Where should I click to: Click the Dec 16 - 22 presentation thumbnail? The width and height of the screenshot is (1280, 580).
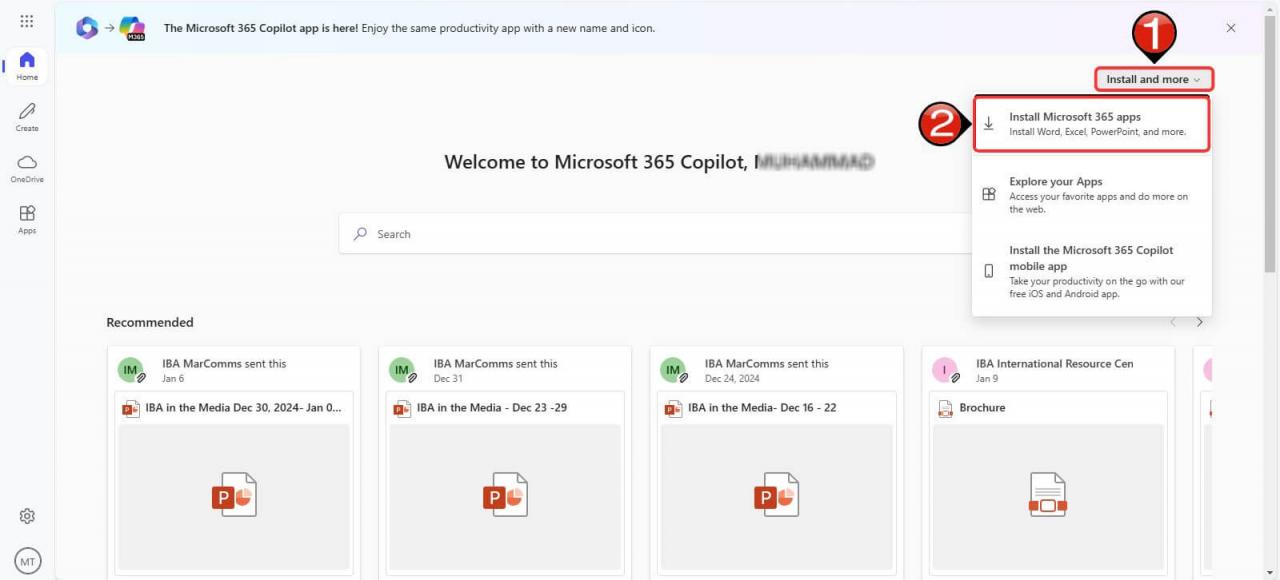click(776, 496)
